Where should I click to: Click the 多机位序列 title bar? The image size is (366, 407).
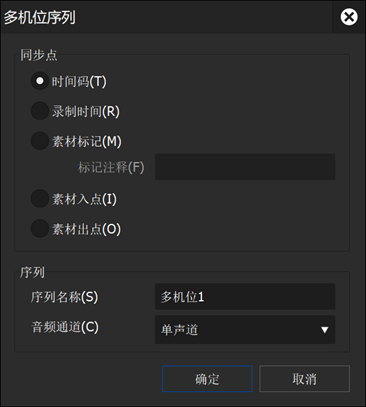point(167,17)
